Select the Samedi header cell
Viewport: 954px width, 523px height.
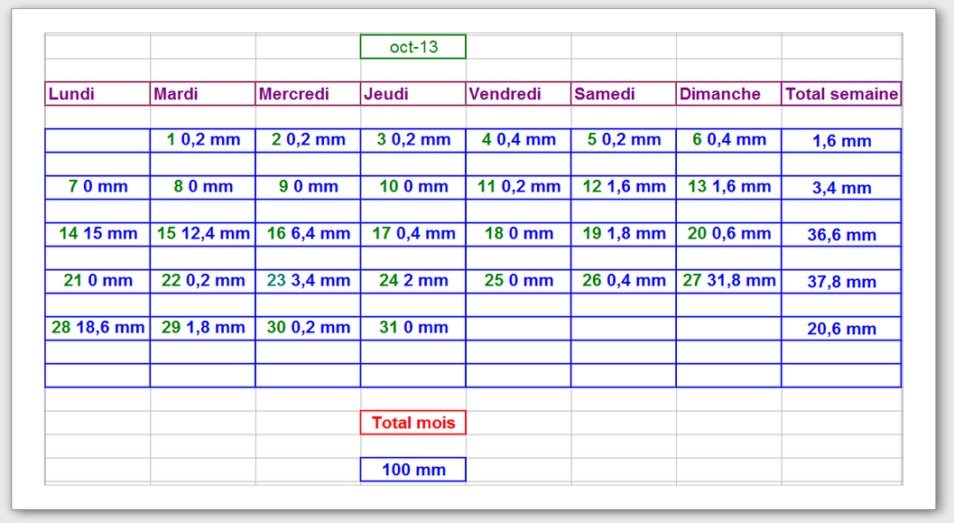(x=623, y=94)
